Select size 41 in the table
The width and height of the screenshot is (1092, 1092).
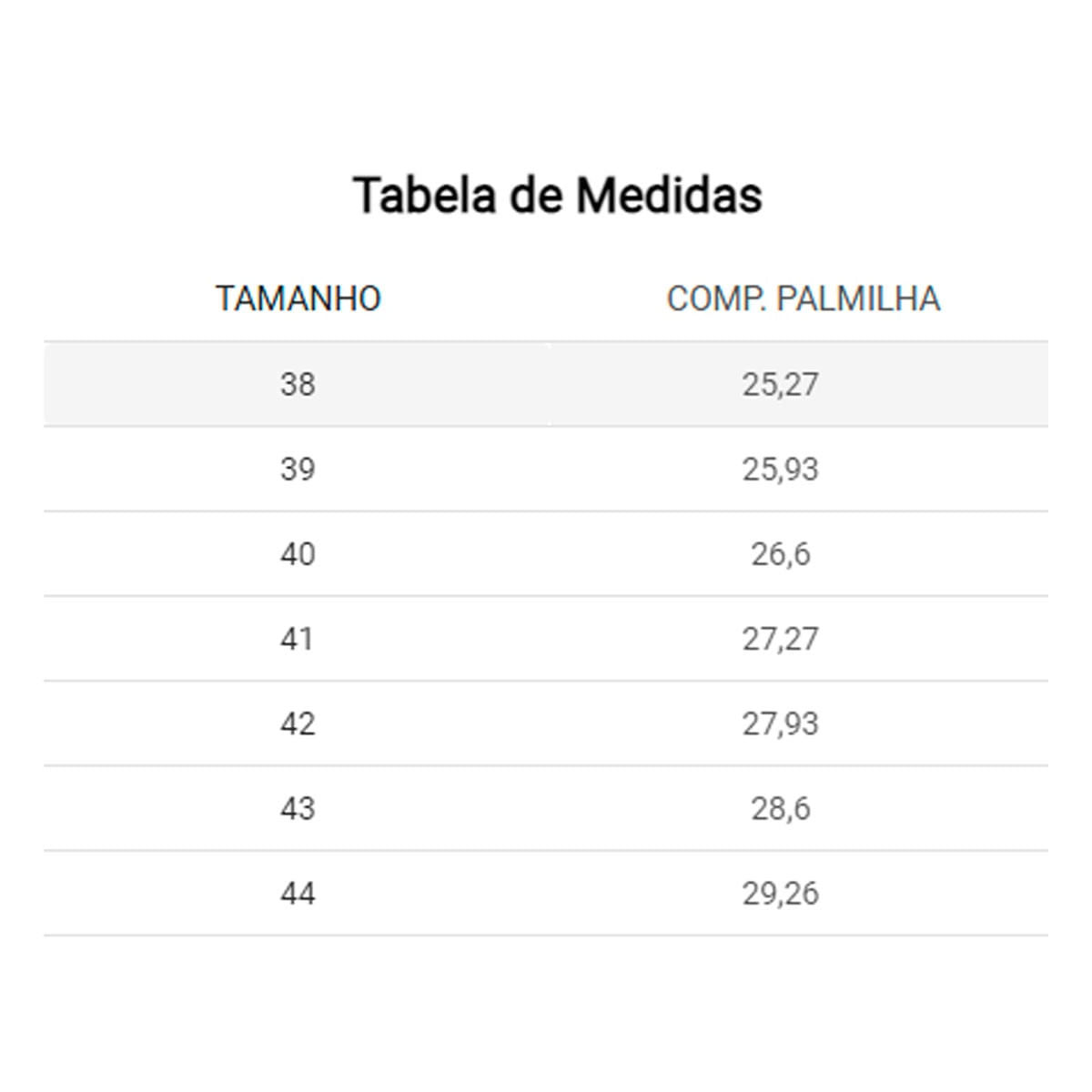298,639
